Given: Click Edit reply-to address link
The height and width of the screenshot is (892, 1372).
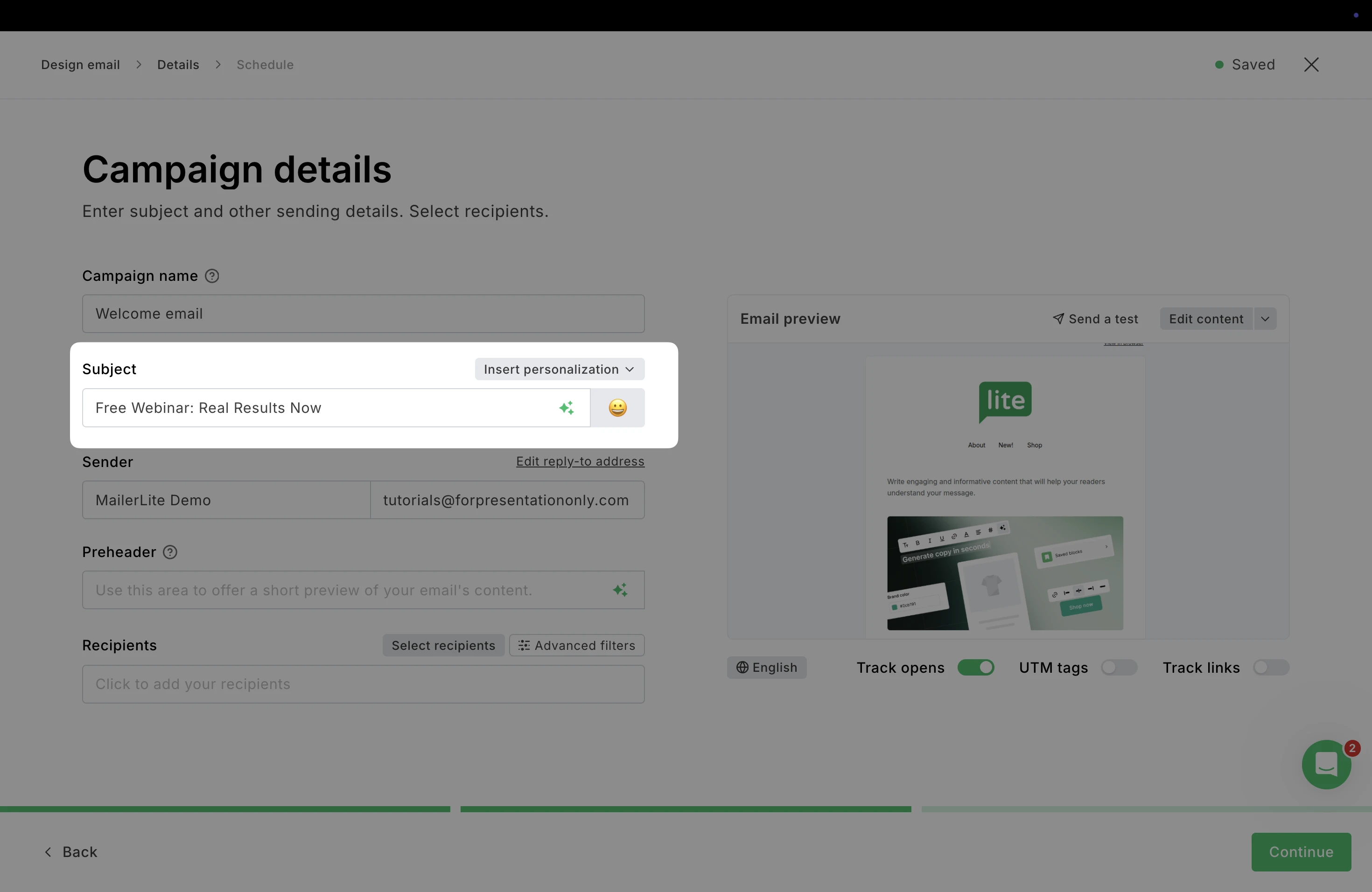Looking at the screenshot, I should [x=580, y=461].
